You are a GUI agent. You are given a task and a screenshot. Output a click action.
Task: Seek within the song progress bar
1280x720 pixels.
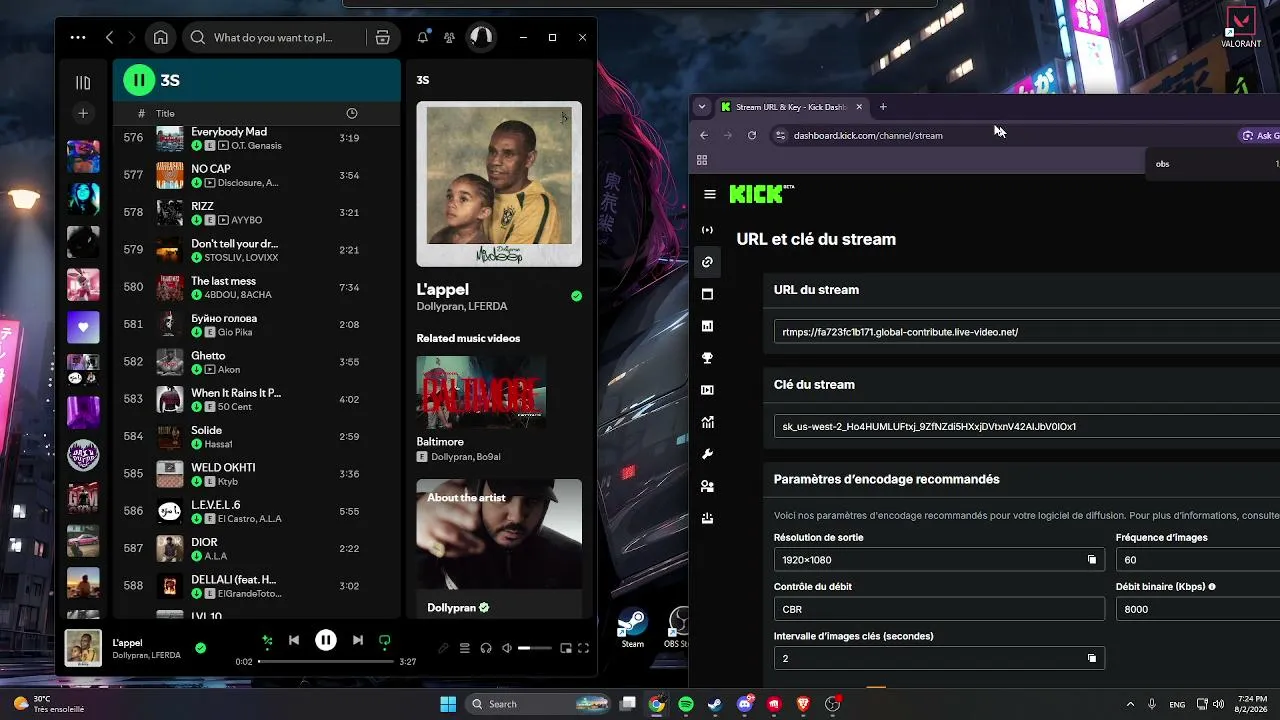[x=326, y=662]
